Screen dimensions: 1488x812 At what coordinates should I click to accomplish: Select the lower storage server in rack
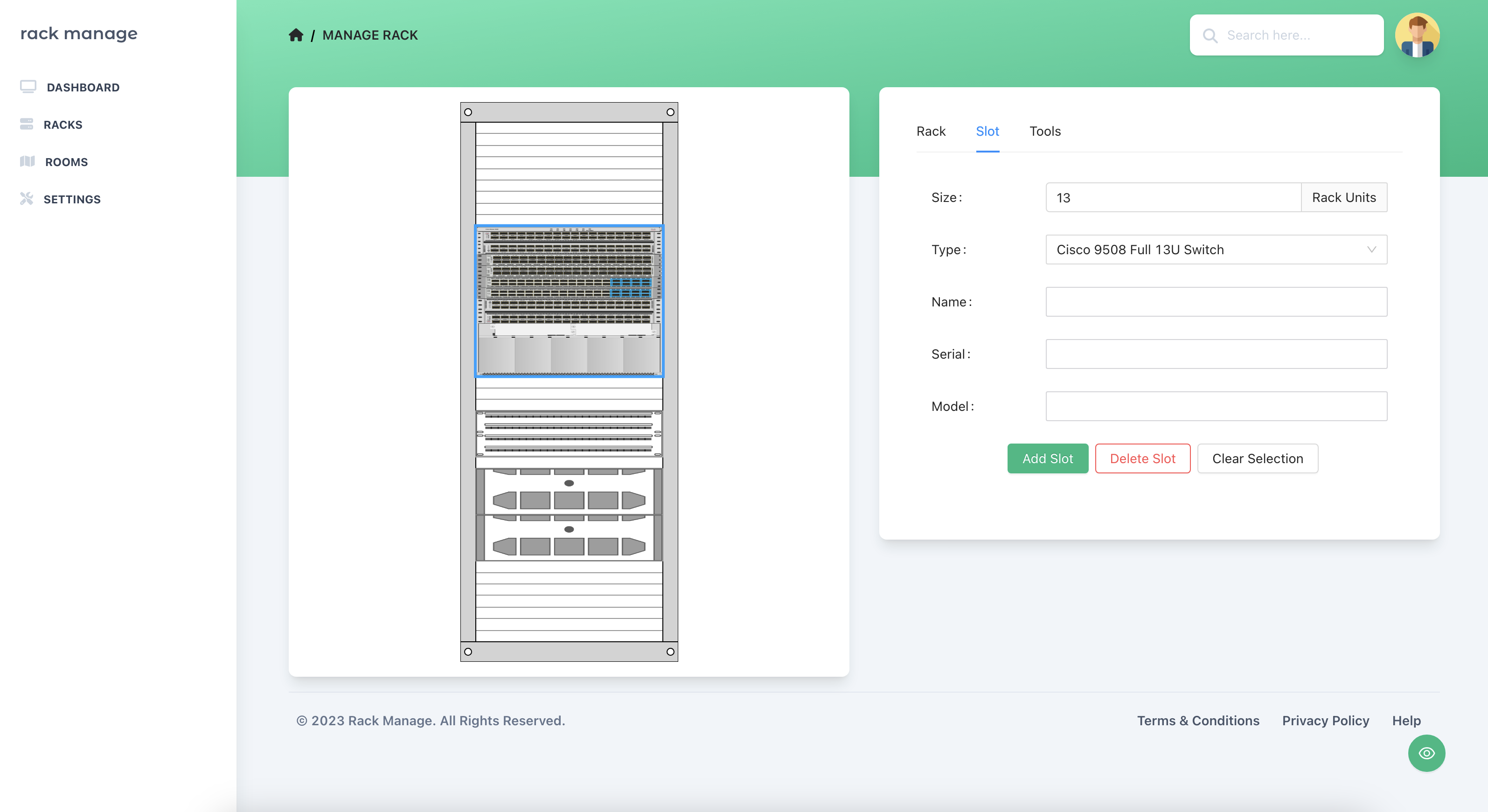coord(569,538)
